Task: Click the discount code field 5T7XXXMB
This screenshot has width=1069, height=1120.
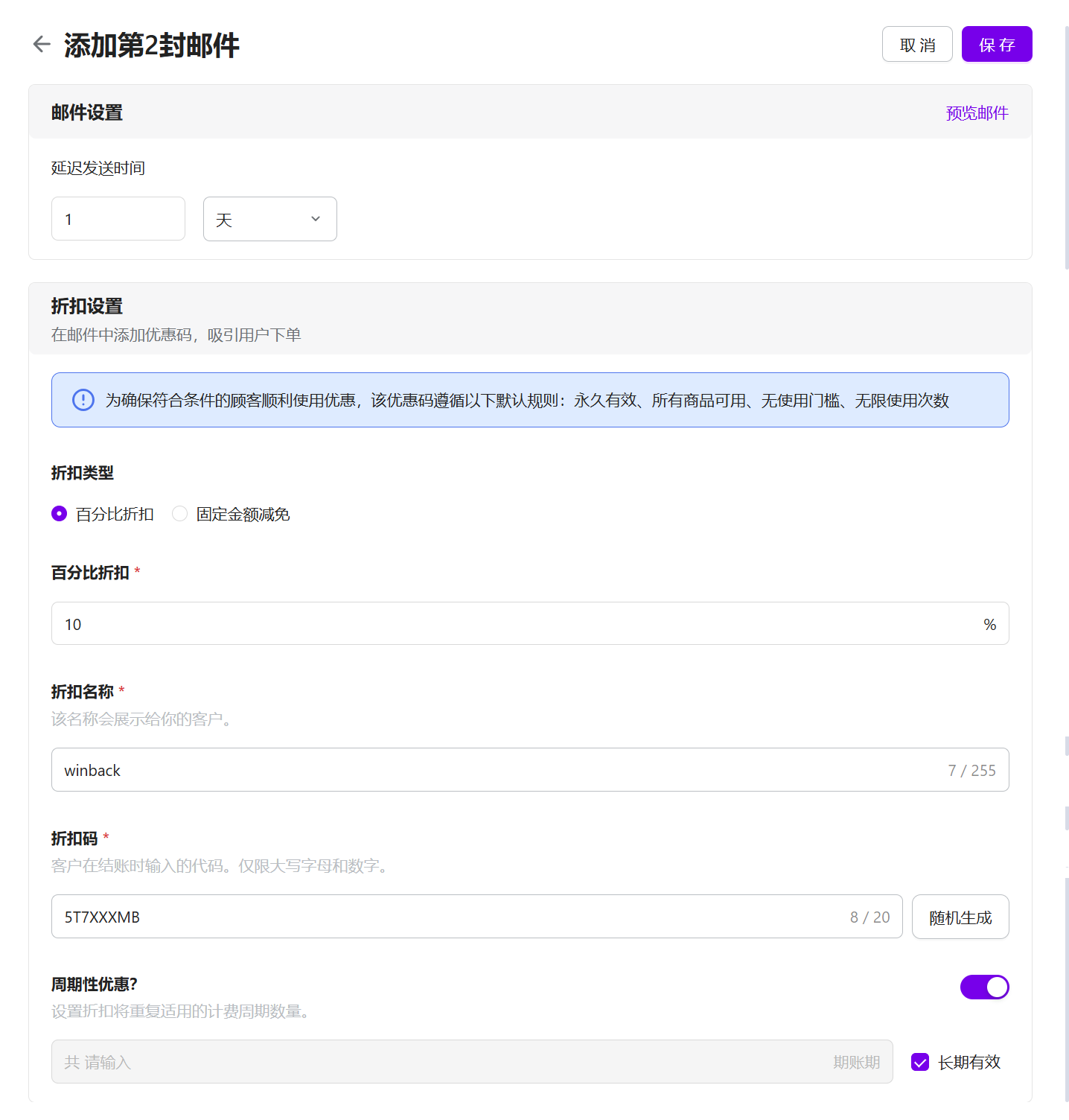Action: [x=447, y=917]
